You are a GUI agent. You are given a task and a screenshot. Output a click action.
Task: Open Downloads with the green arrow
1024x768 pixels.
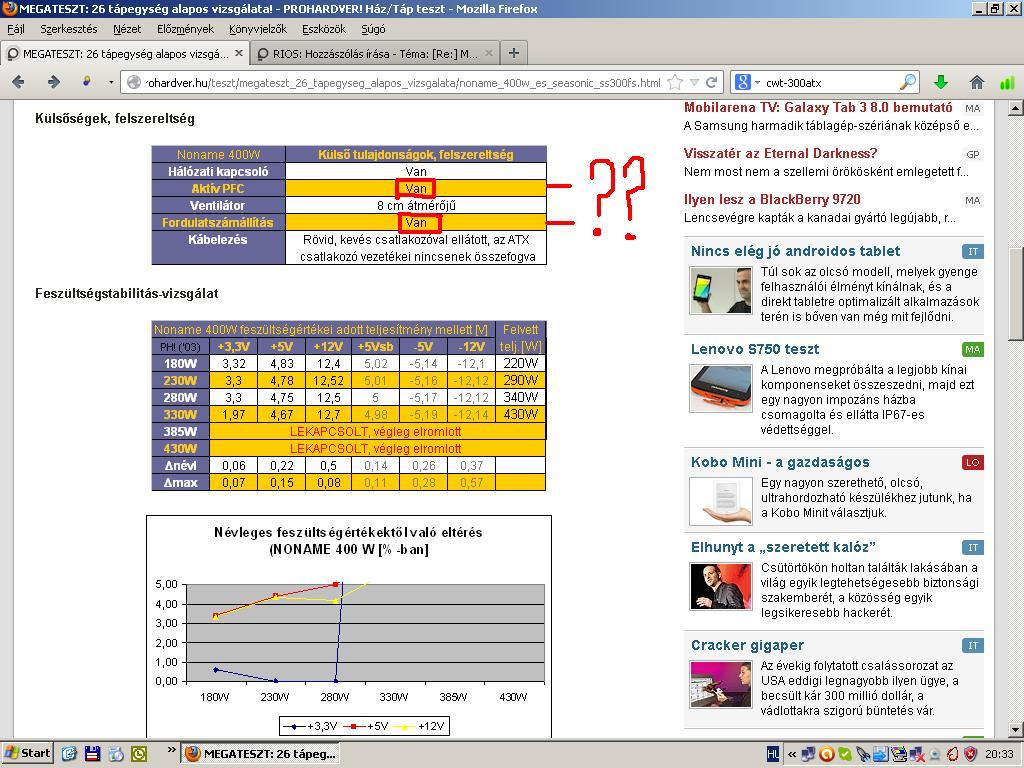click(x=940, y=82)
